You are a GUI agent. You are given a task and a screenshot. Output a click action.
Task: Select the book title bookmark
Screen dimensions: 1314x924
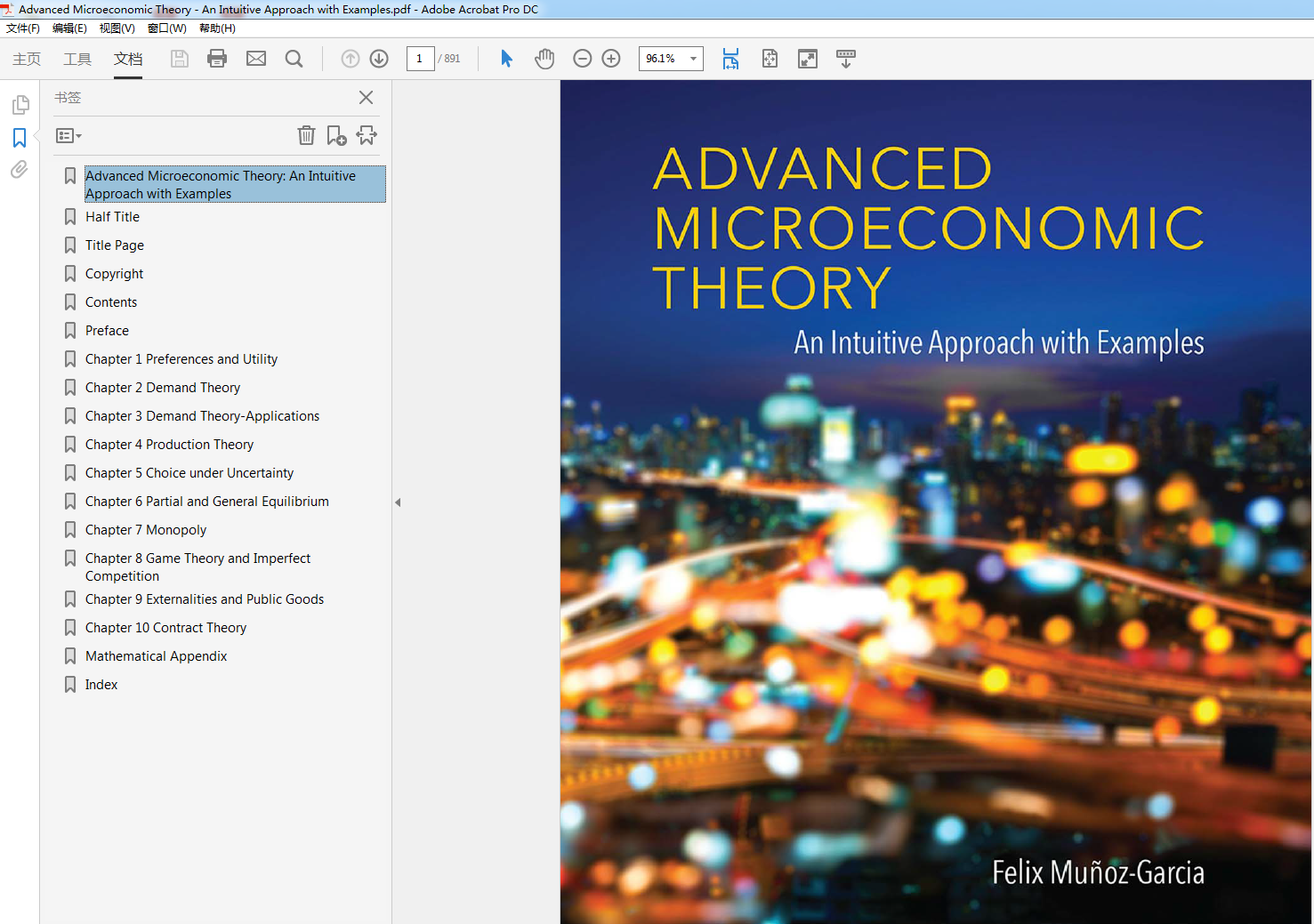click(x=235, y=185)
